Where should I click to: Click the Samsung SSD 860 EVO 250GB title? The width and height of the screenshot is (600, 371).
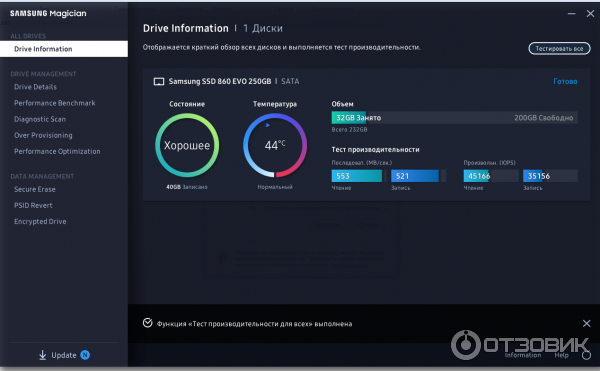click(220, 81)
